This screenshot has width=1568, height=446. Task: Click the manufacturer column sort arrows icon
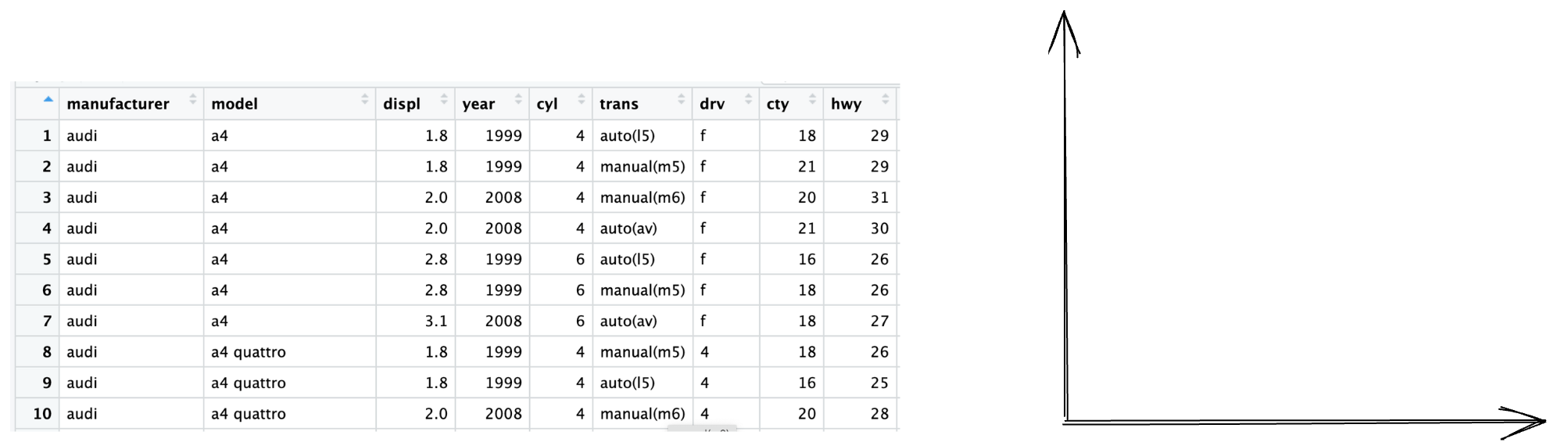coord(192,99)
